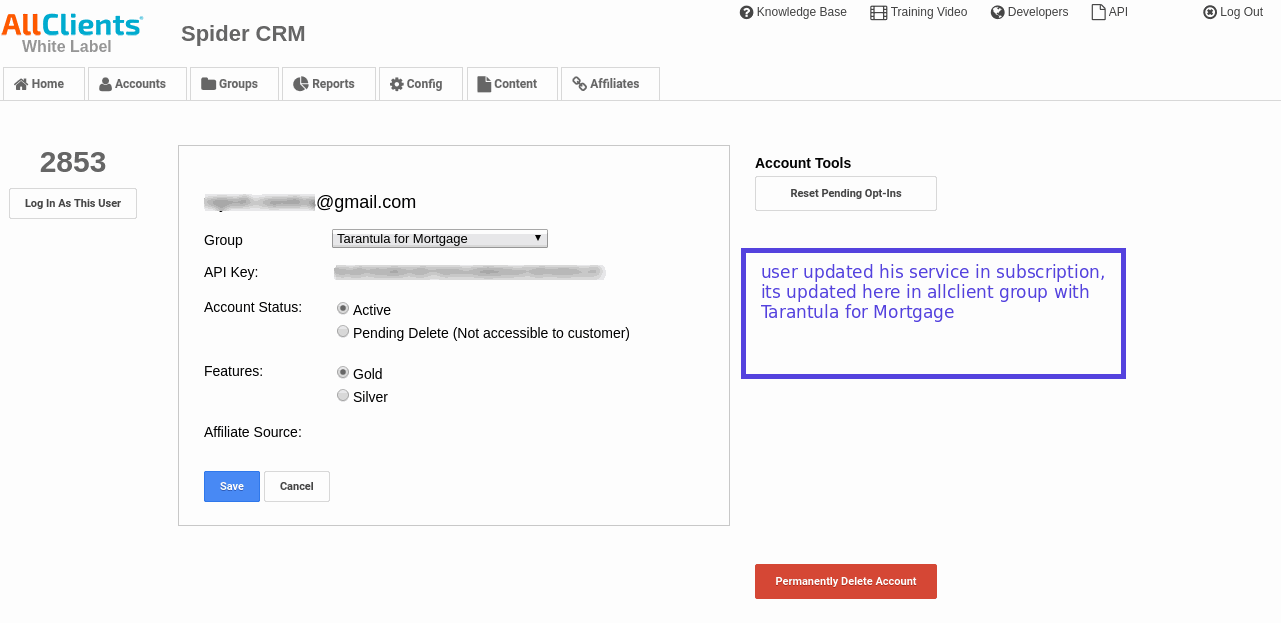
Task: Go to the Groups tab
Action: tap(234, 84)
